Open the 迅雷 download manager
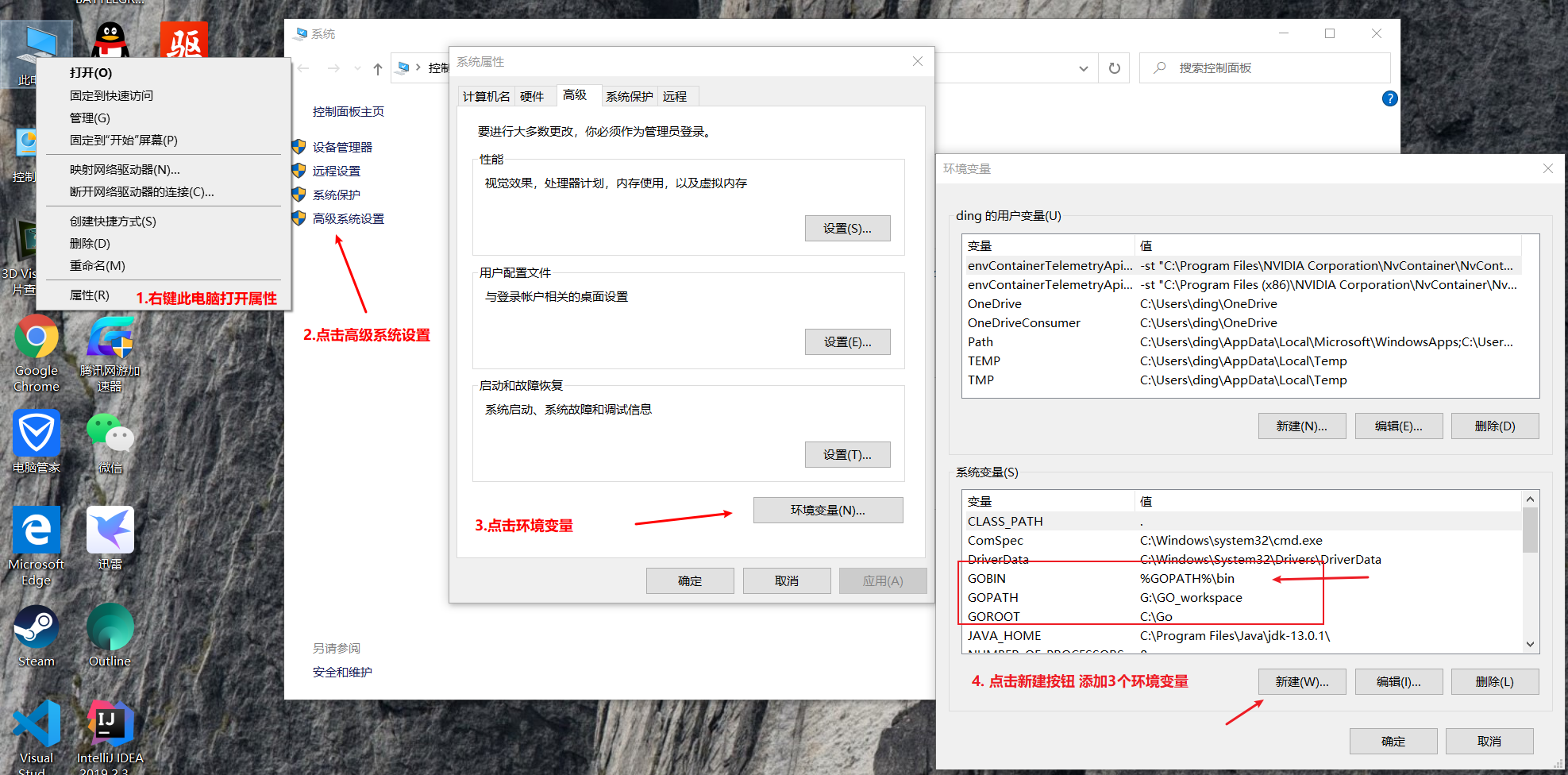The width and height of the screenshot is (1568, 775). click(110, 528)
